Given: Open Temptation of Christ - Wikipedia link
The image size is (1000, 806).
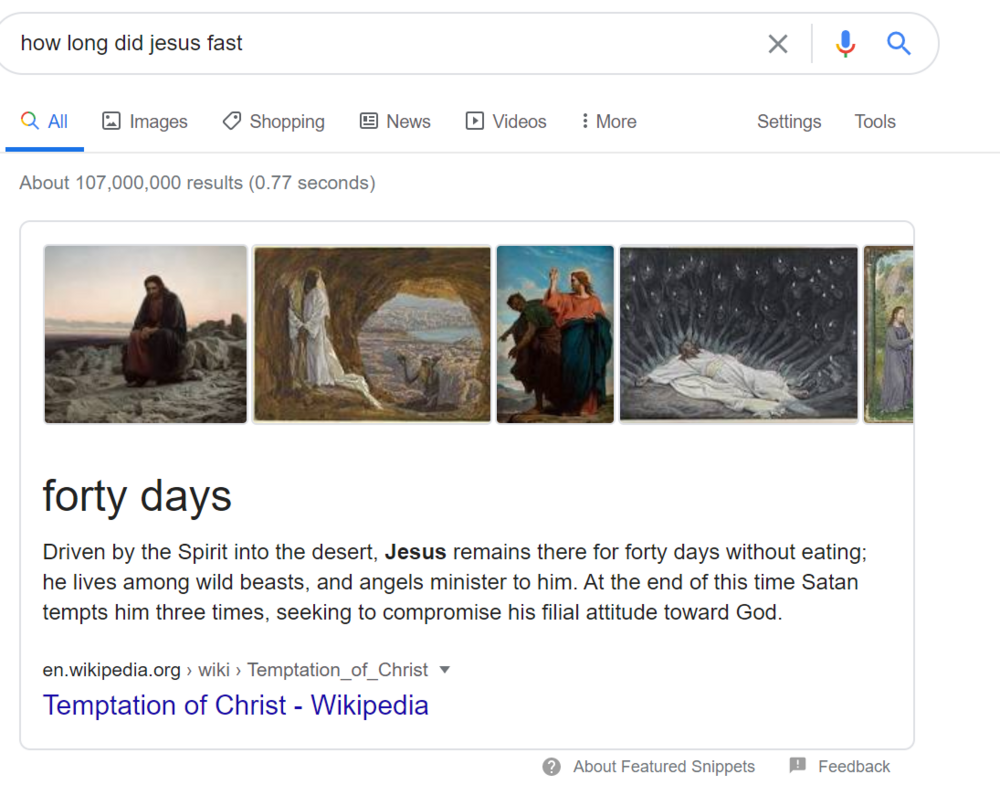Looking at the screenshot, I should (235, 705).
